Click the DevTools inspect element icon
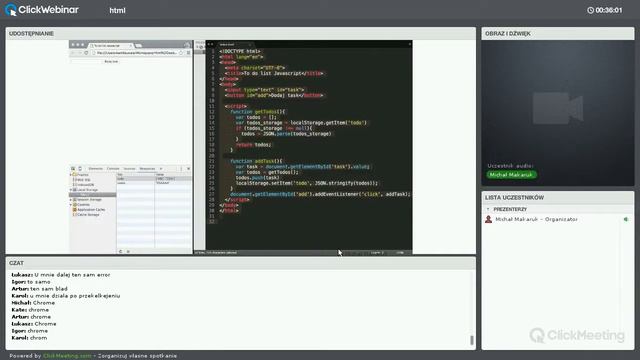This screenshot has height=360, width=640. (x=73, y=169)
